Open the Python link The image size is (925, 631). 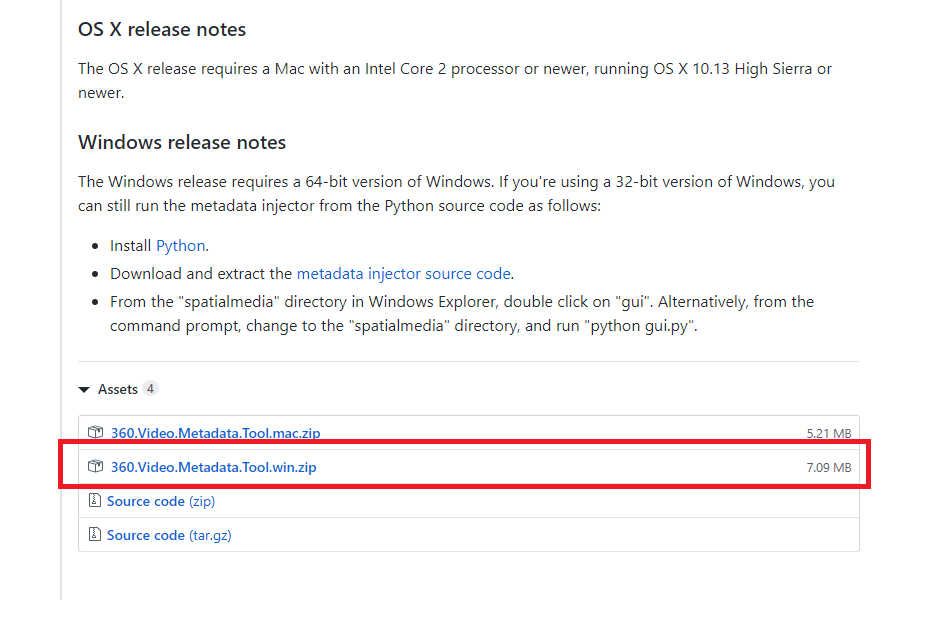click(x=180, y=245)
